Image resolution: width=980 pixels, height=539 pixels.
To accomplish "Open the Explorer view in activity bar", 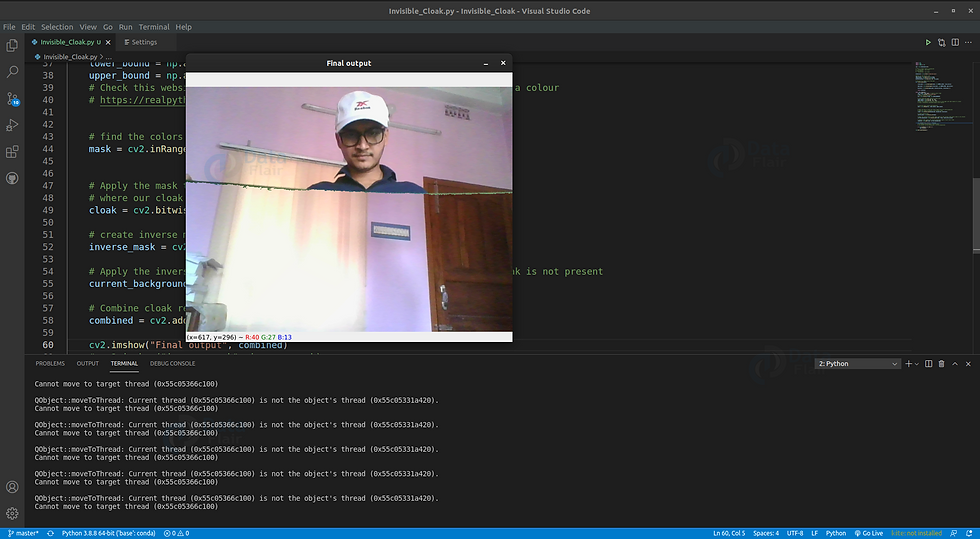I will coord(12,45).
